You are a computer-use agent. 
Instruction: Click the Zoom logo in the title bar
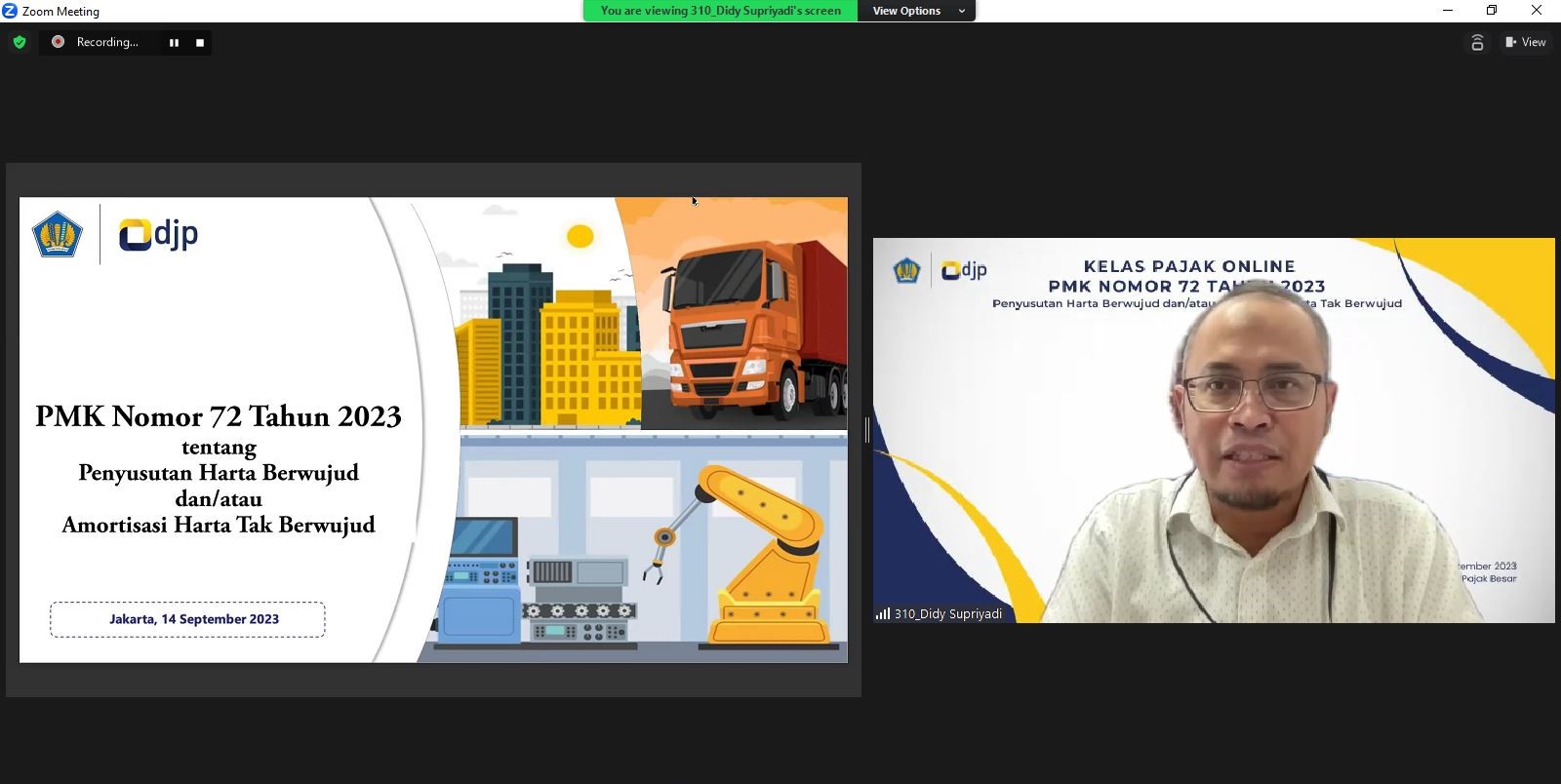click(x=10, y=11)
